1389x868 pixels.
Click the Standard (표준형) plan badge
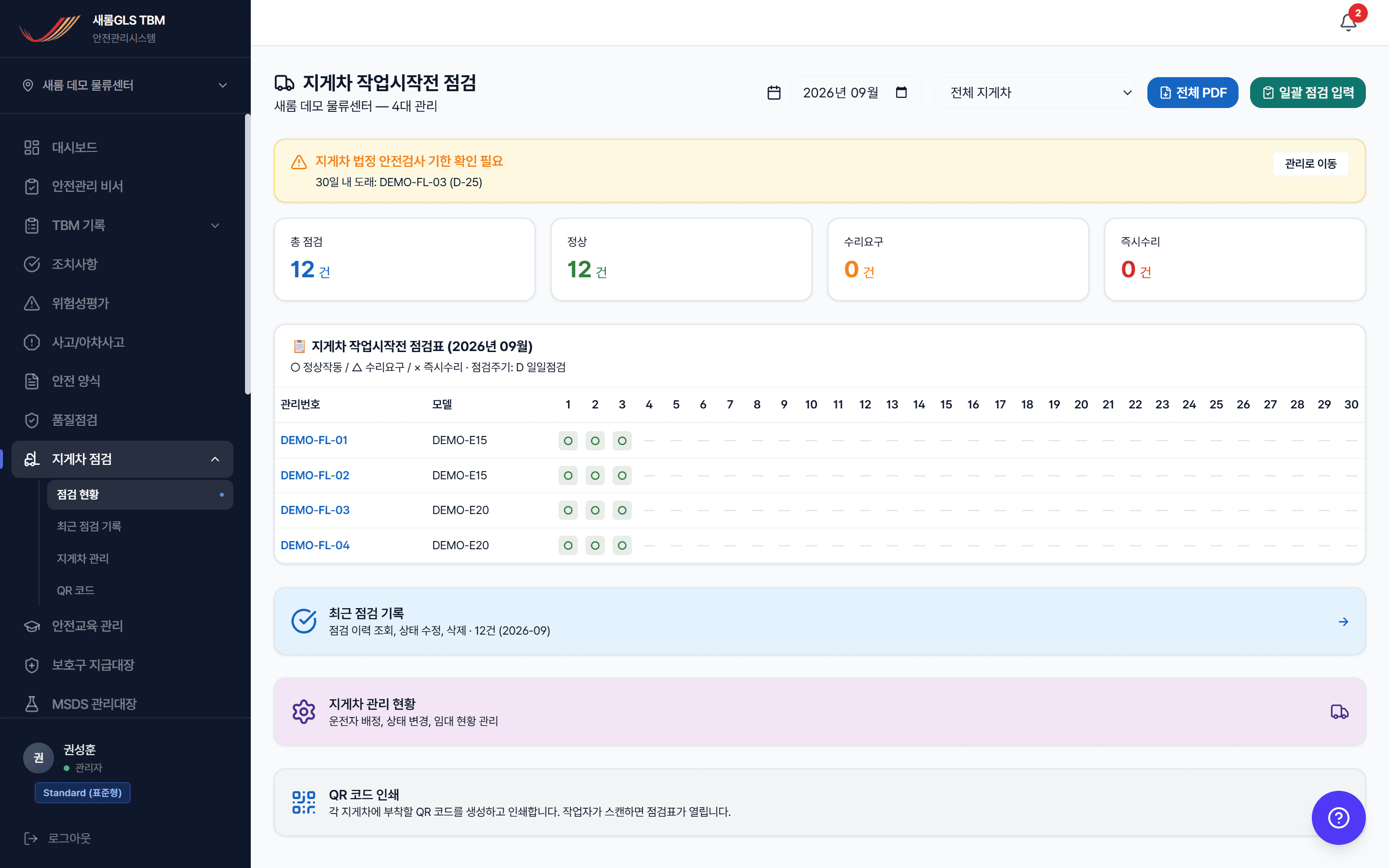(82, 793)
